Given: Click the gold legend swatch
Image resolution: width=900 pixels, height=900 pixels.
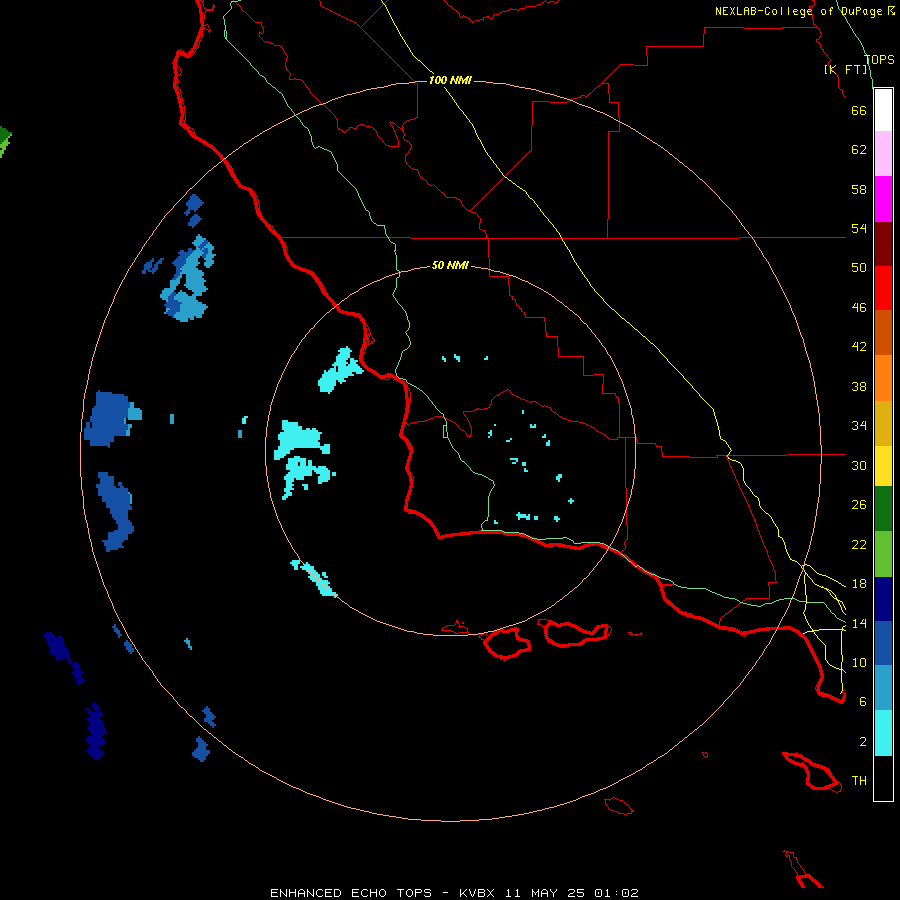Looking at the screenshot, I should point(883,424).
